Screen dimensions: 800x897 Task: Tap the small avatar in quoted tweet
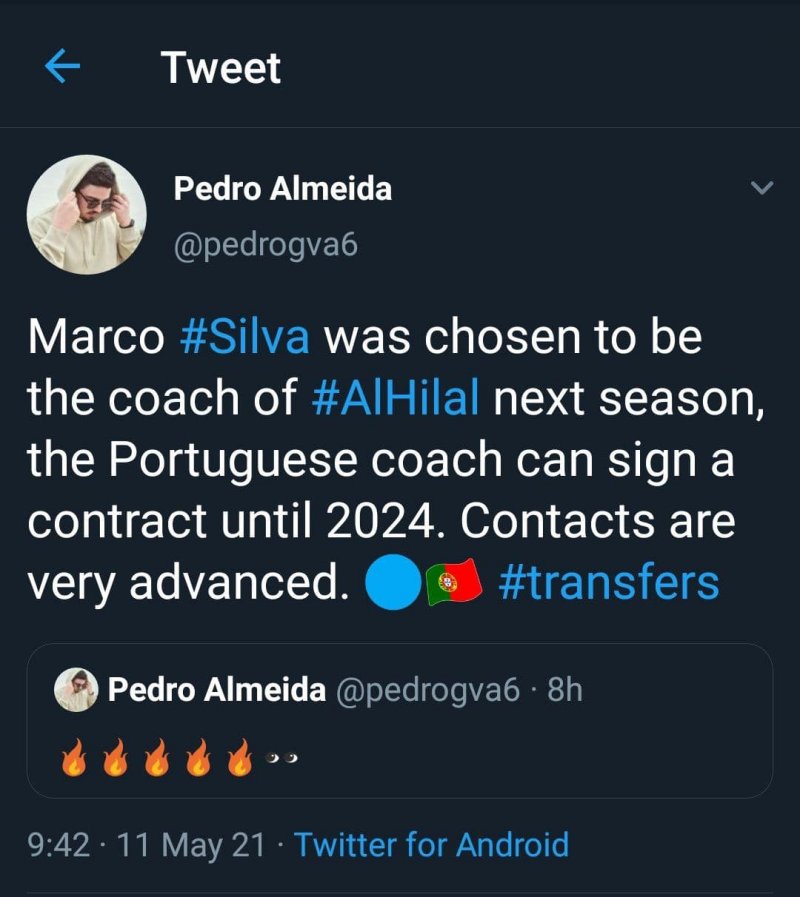(76, 690)
